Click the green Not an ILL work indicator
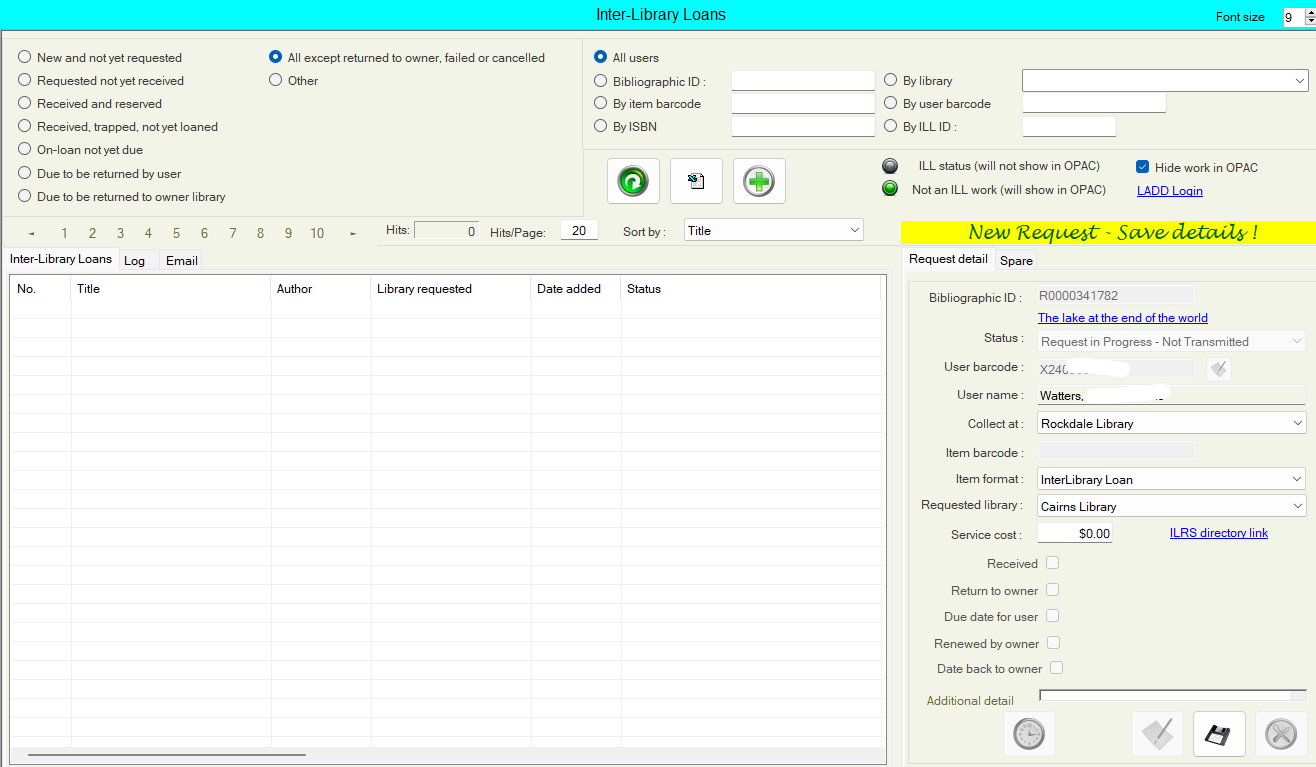 pos(889,189)
